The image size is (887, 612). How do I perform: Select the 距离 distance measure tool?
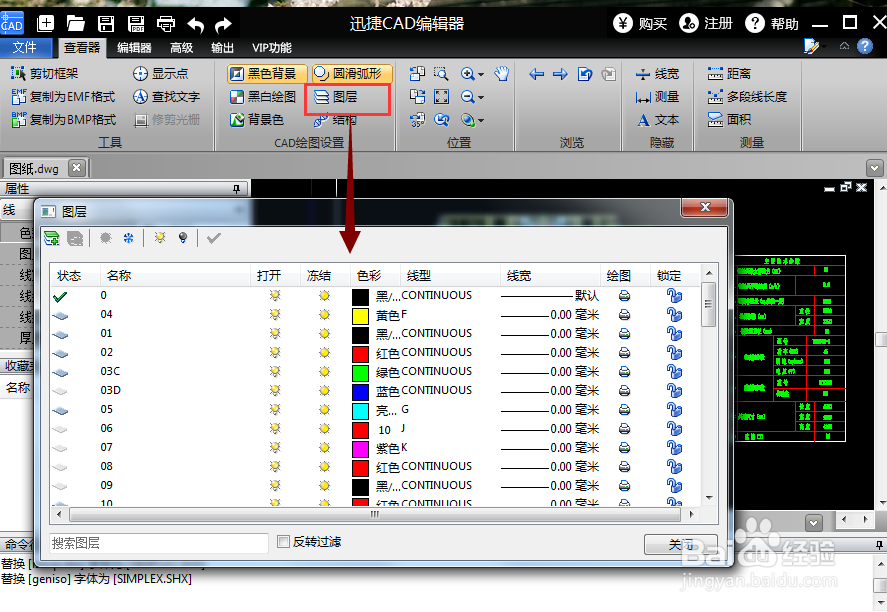[729, 74]
